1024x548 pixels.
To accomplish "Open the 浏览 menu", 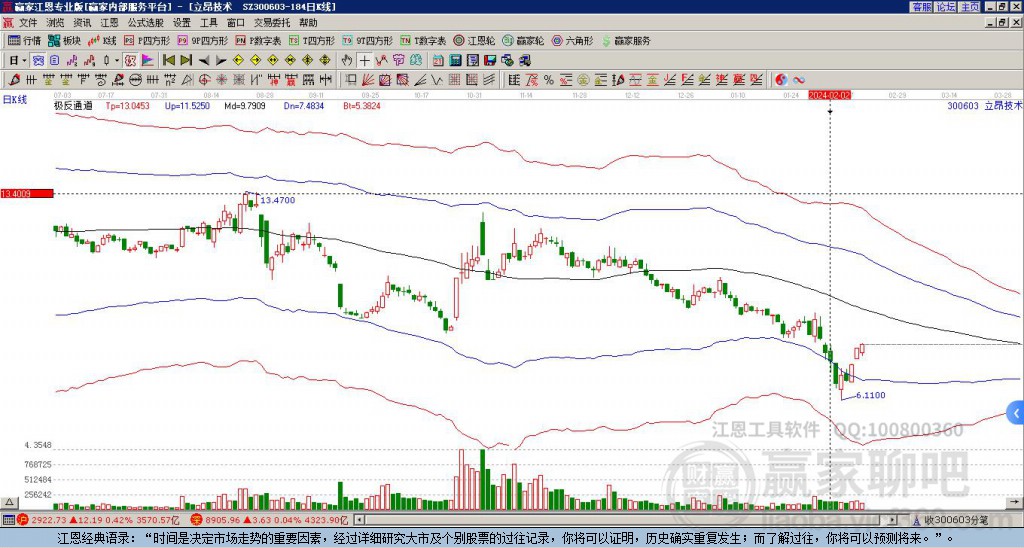I will 56,23.
